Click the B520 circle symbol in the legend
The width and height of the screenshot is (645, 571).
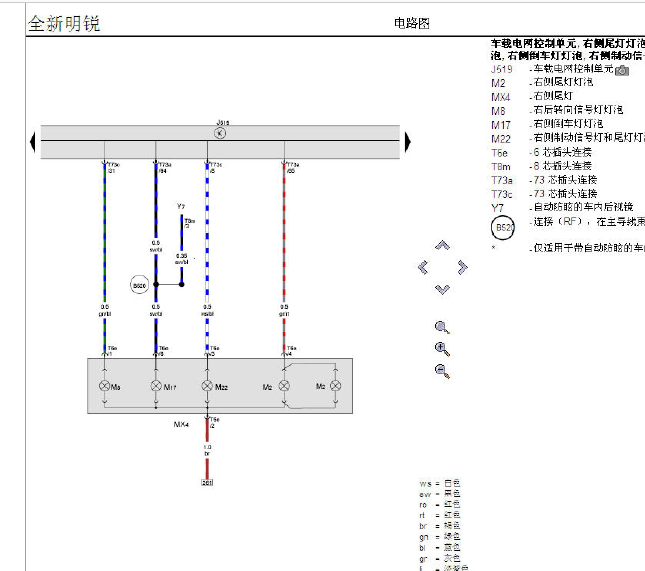pyautogui.click(x=503, y=227)
